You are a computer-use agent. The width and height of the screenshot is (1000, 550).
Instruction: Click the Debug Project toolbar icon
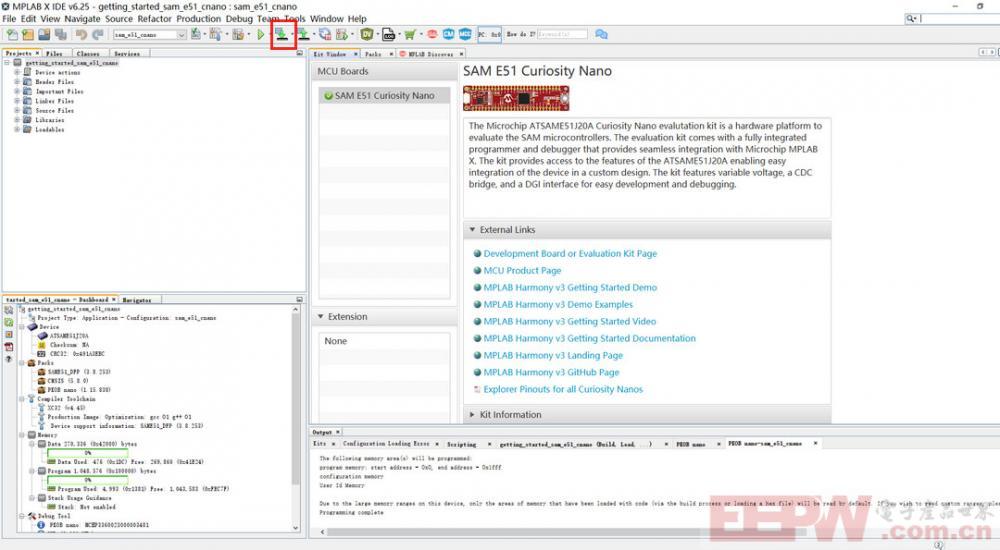(342, 34)
